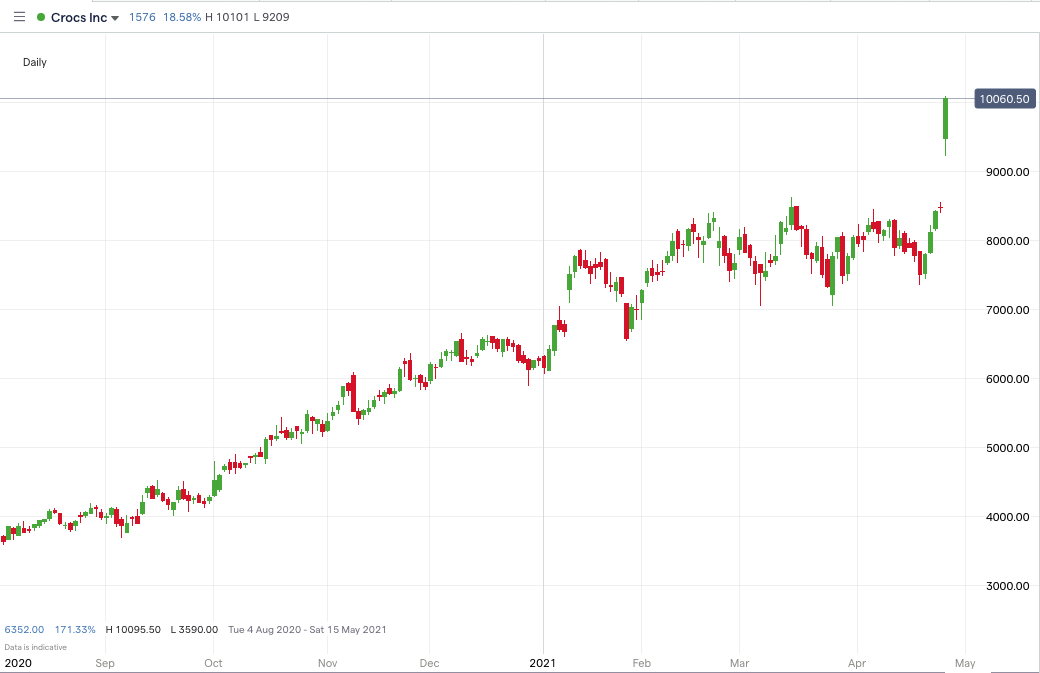
Task: Click the 6352.00 range change value
Action: pos(25,629)
